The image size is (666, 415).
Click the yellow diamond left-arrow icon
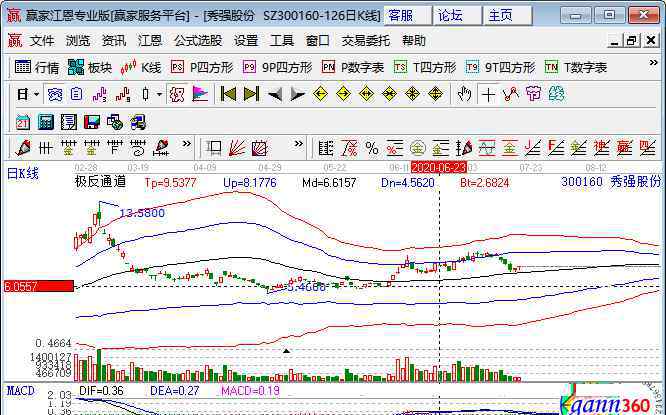[x=320, y=94]
